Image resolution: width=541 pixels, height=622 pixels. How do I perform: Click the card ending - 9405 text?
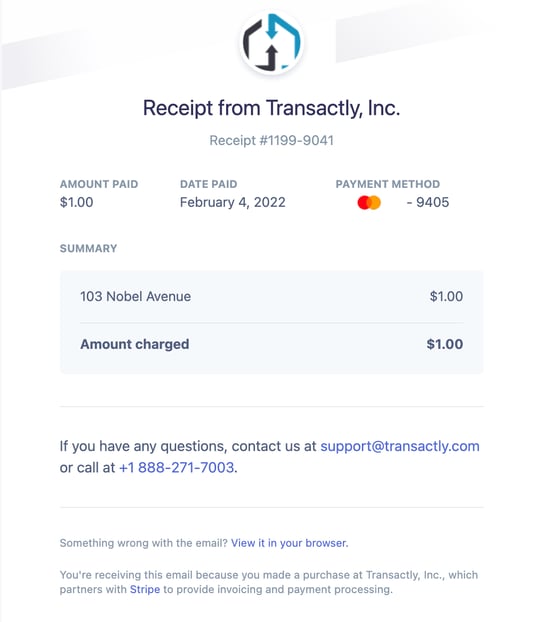[x=428, y=202]
